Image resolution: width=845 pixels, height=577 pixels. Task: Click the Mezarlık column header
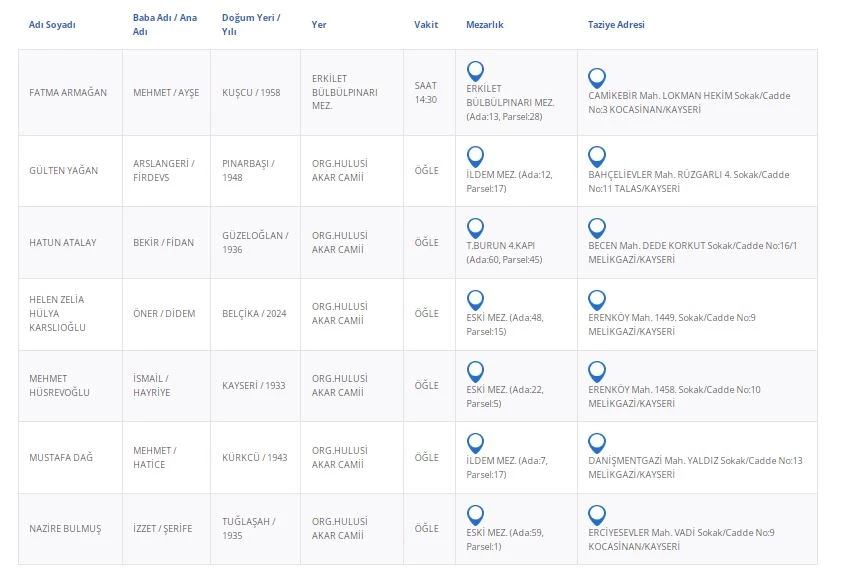tap(484, 25)
